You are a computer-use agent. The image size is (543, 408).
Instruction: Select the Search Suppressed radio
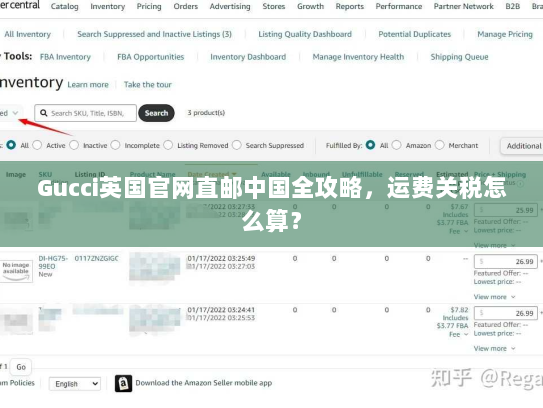(237, 145)
